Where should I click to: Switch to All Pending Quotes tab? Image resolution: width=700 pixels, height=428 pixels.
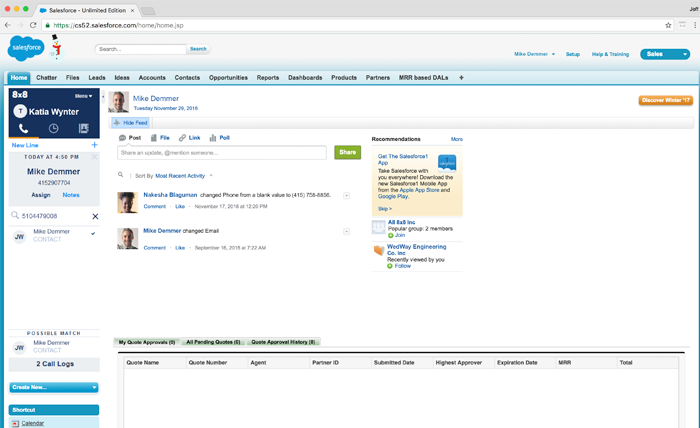[213, 342]
